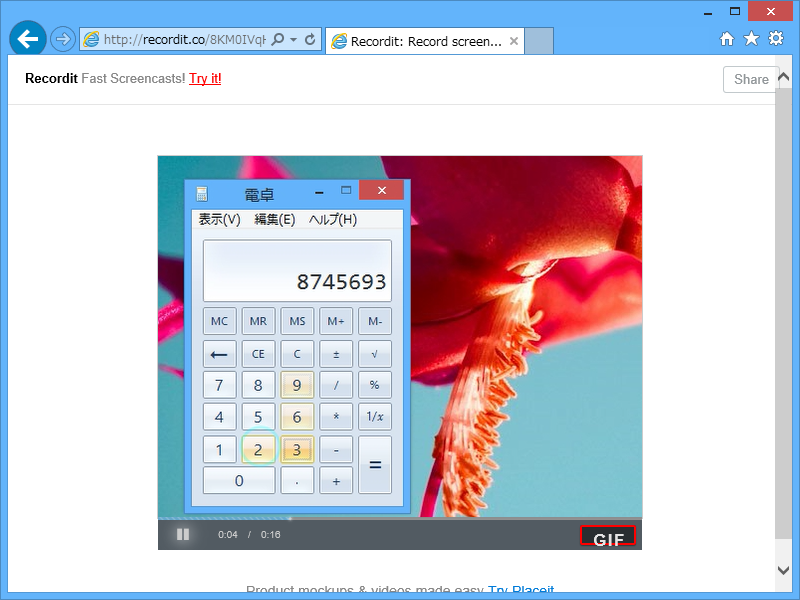Click calculator digit 4 key
Image resolution: width=800 pixels, height=600 pixels.
click(219, 417)
